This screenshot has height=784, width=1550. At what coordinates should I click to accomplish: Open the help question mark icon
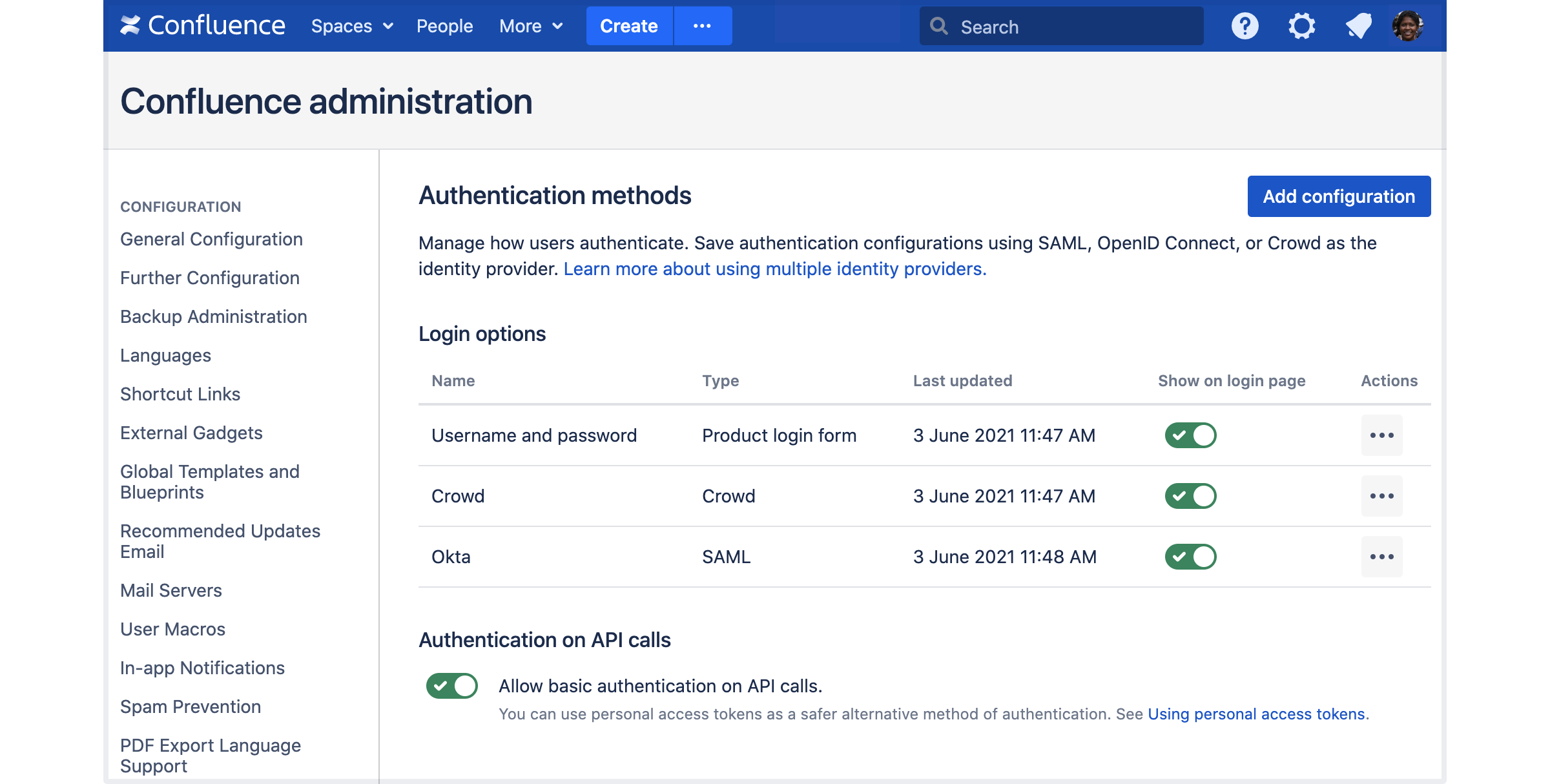(1245, 26)
